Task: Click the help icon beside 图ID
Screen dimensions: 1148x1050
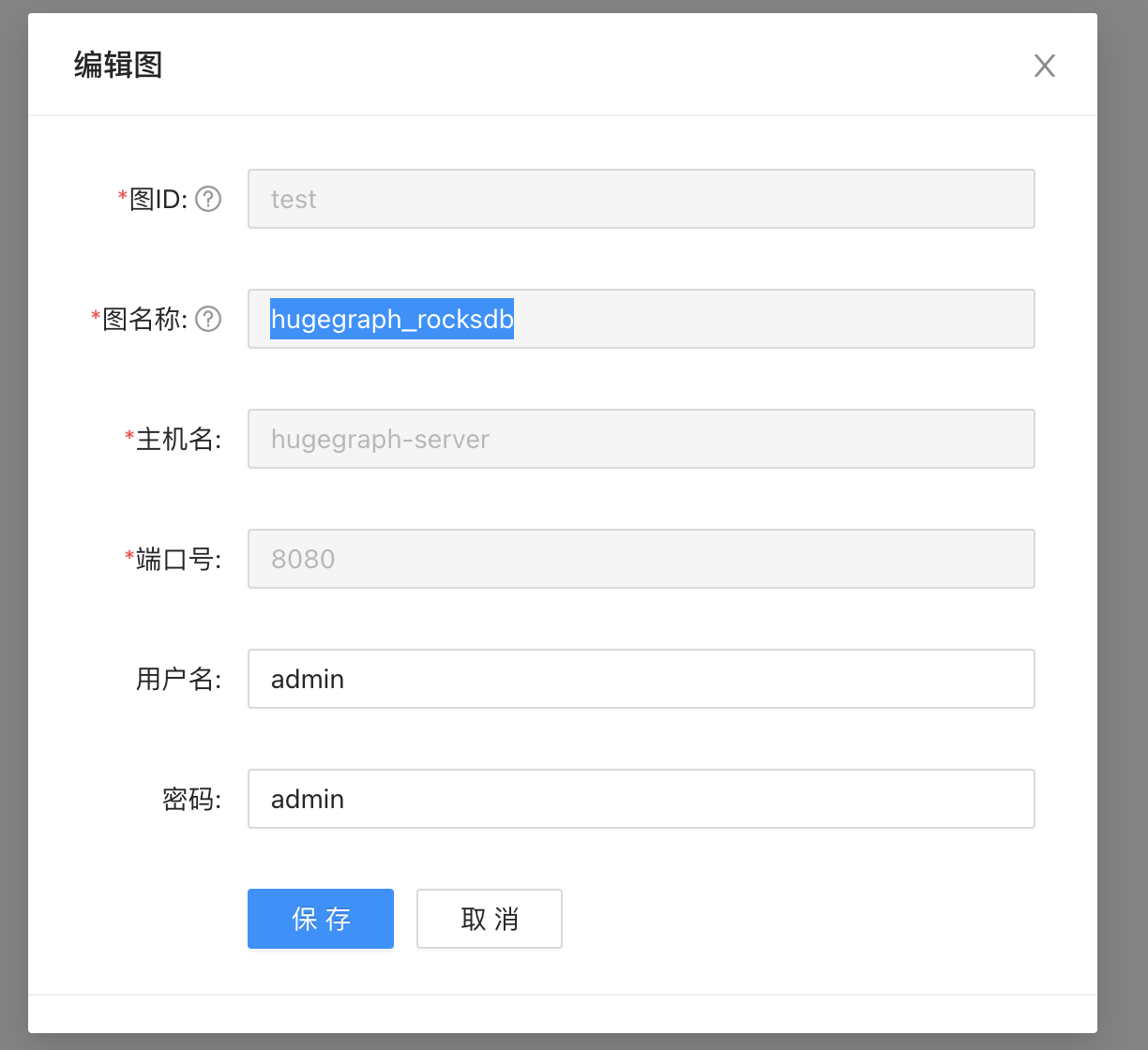Action: point(208,199)
